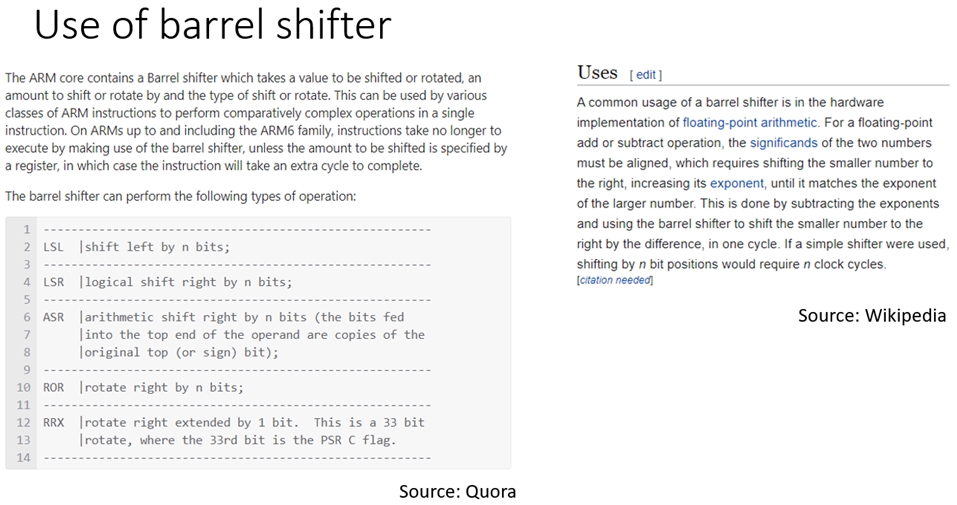Click the 'shift left by n bits' text
The width and height of the screenshot is (957, 505).
[x=157, y=246]
